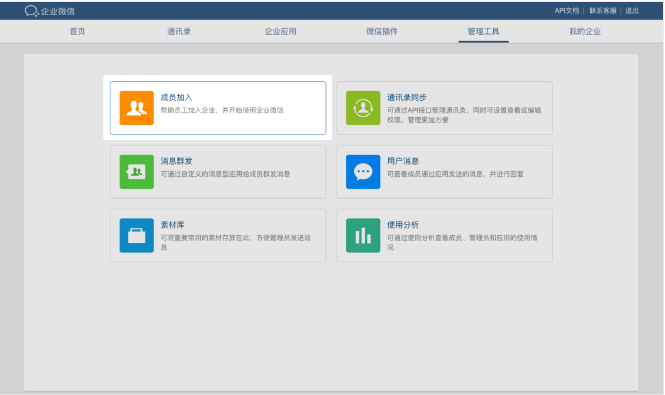Click the blue 用户消息 chat bubble icon
Screen dimensions: 665x395
tap(363, 172)
